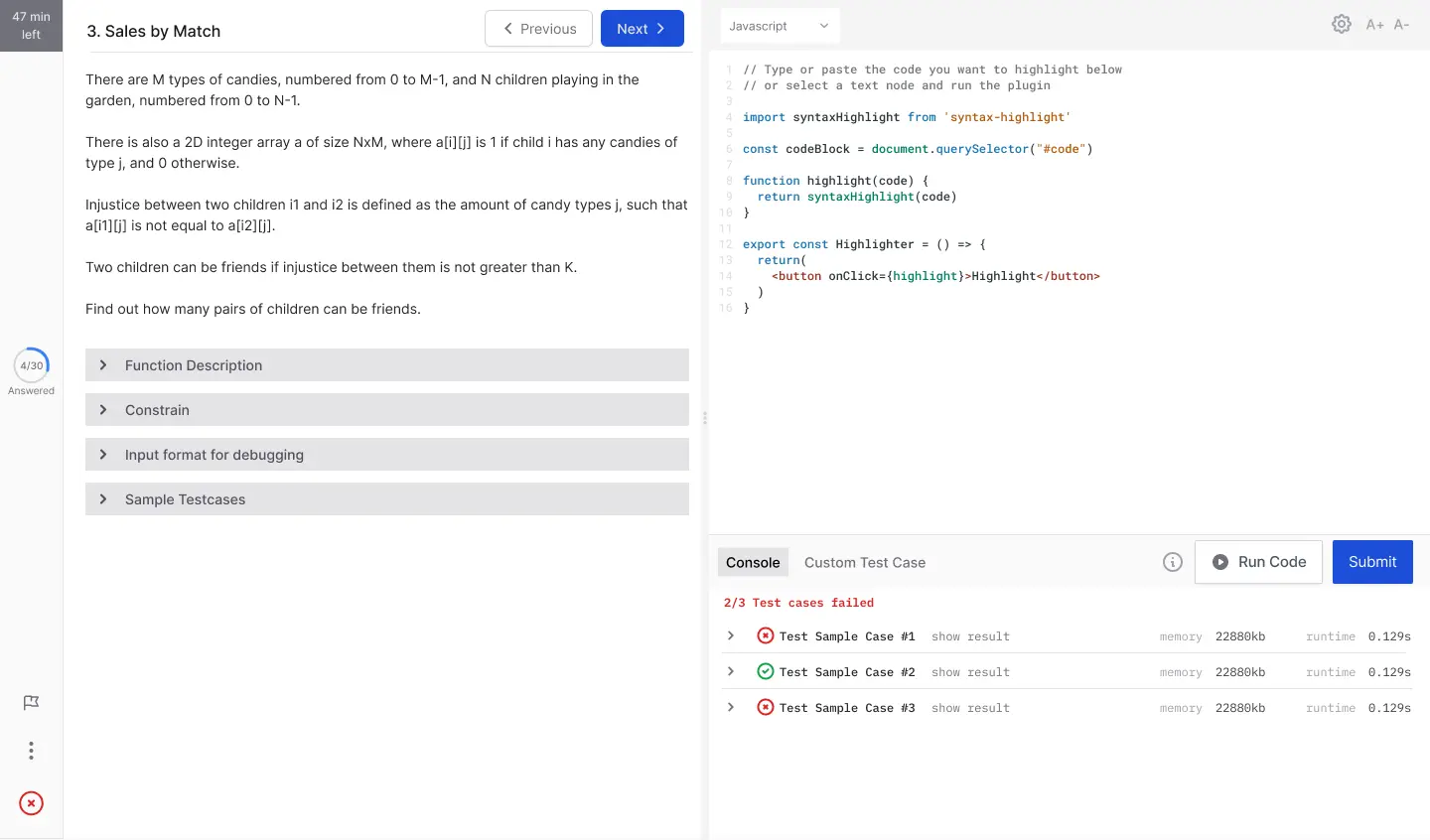Show result for Test Sample Case #2
The image size is (1430, 840).
pyautogui.click(x=970, y=672)
